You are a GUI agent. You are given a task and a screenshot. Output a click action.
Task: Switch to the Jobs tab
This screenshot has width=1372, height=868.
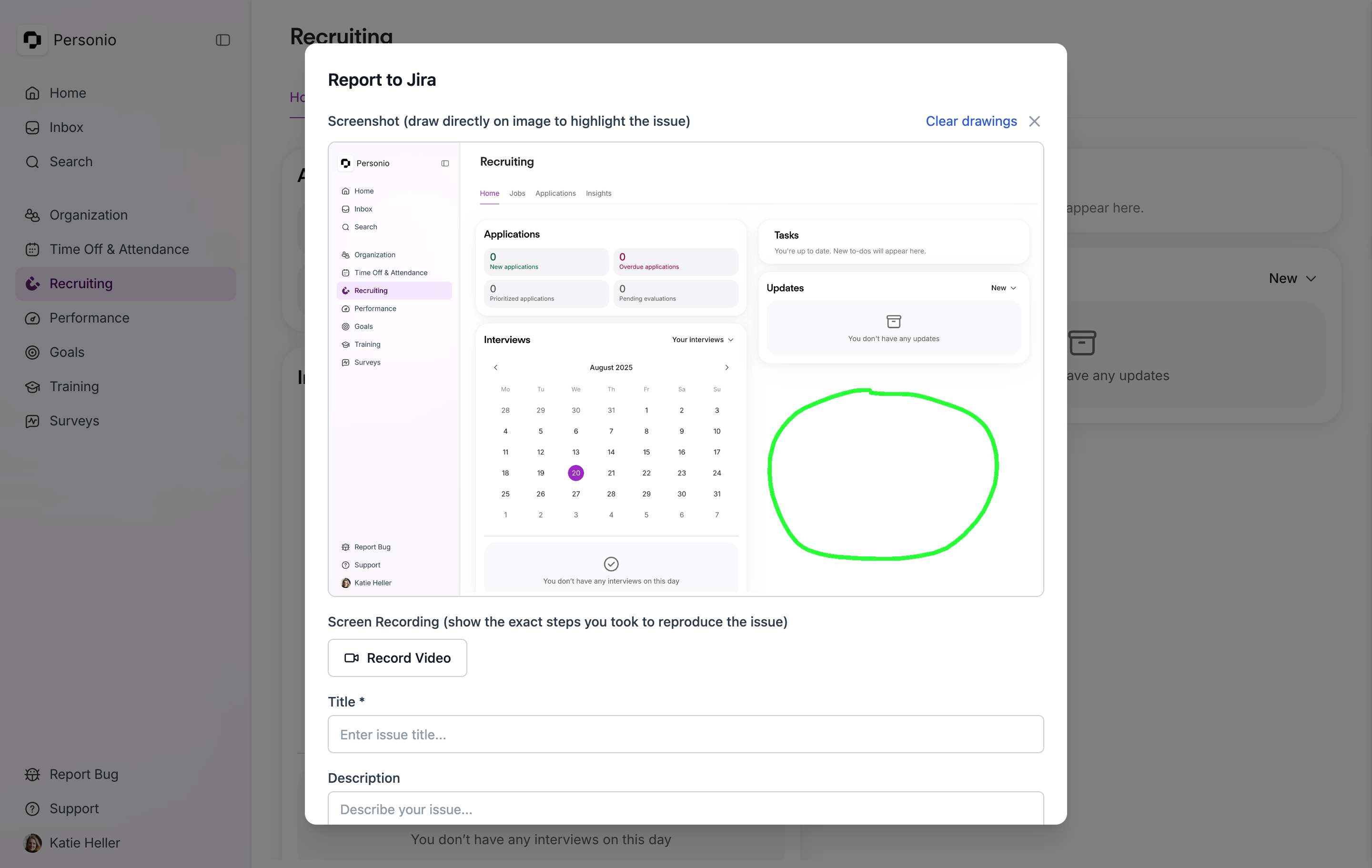[517, 193]
